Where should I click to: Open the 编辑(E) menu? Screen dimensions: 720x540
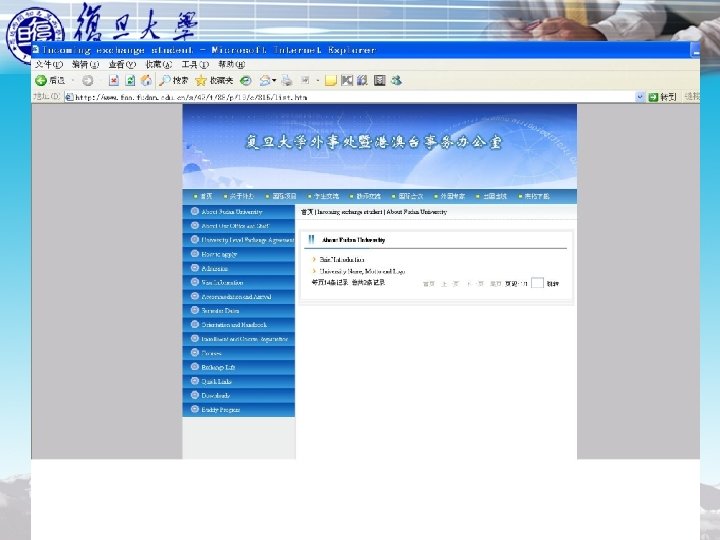[x=85, y=64]
